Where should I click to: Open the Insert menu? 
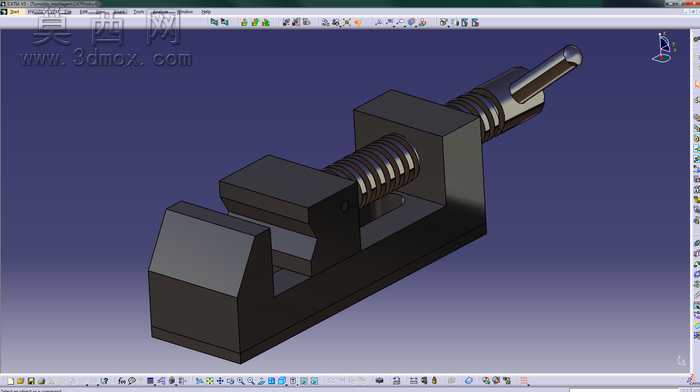click(x=120, y=12)
